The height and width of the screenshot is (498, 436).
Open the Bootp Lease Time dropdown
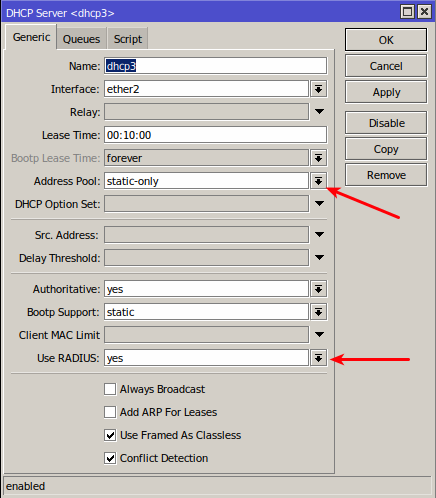(x=318, y=158)
